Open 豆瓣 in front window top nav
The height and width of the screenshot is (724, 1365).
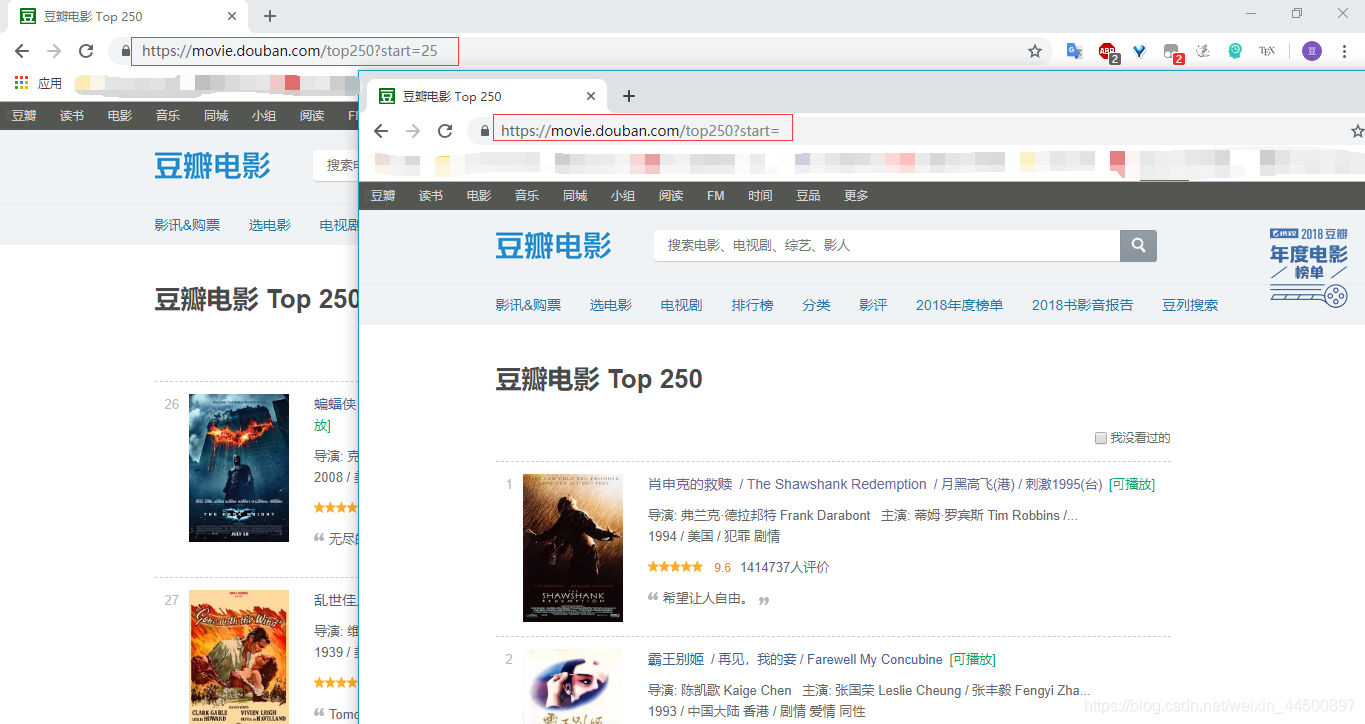click(x=383, y=196)
